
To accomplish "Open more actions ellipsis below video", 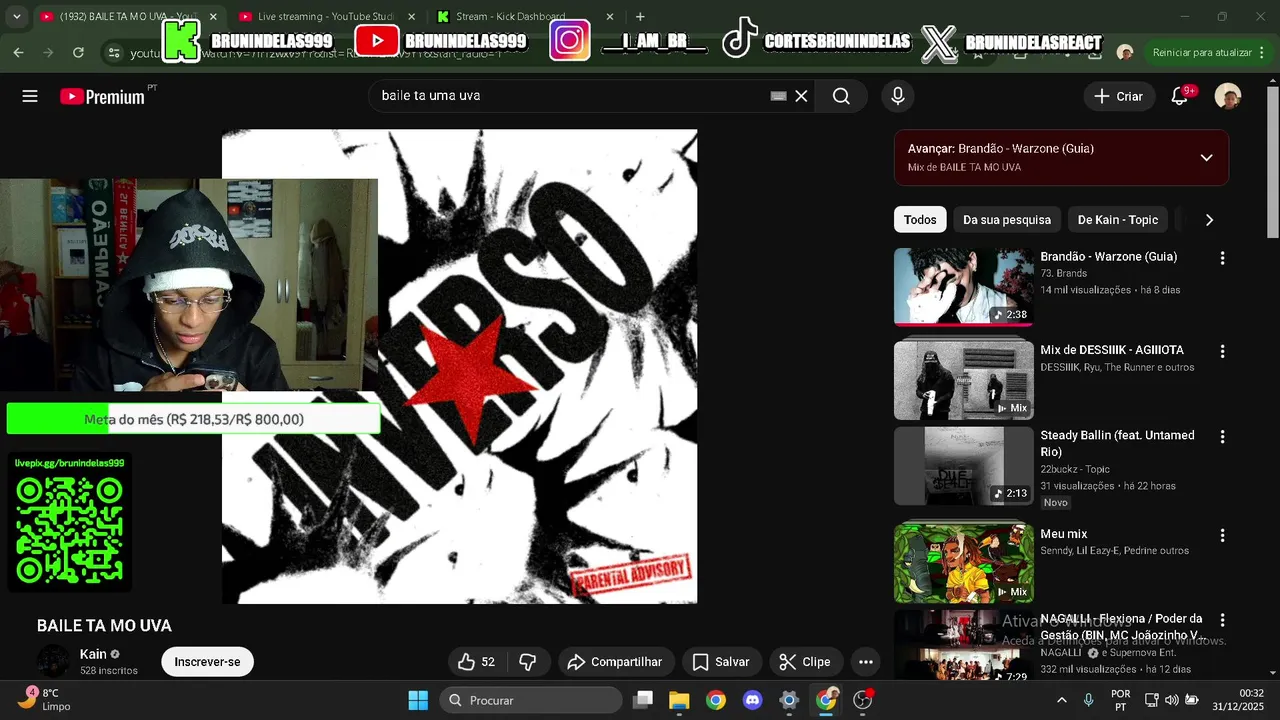I will point(866,662).
